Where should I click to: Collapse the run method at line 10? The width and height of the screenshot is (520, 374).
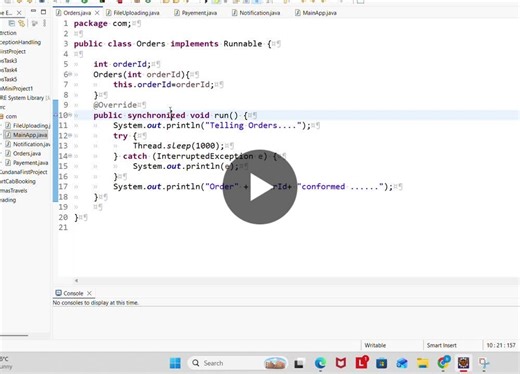coord(70,115)
